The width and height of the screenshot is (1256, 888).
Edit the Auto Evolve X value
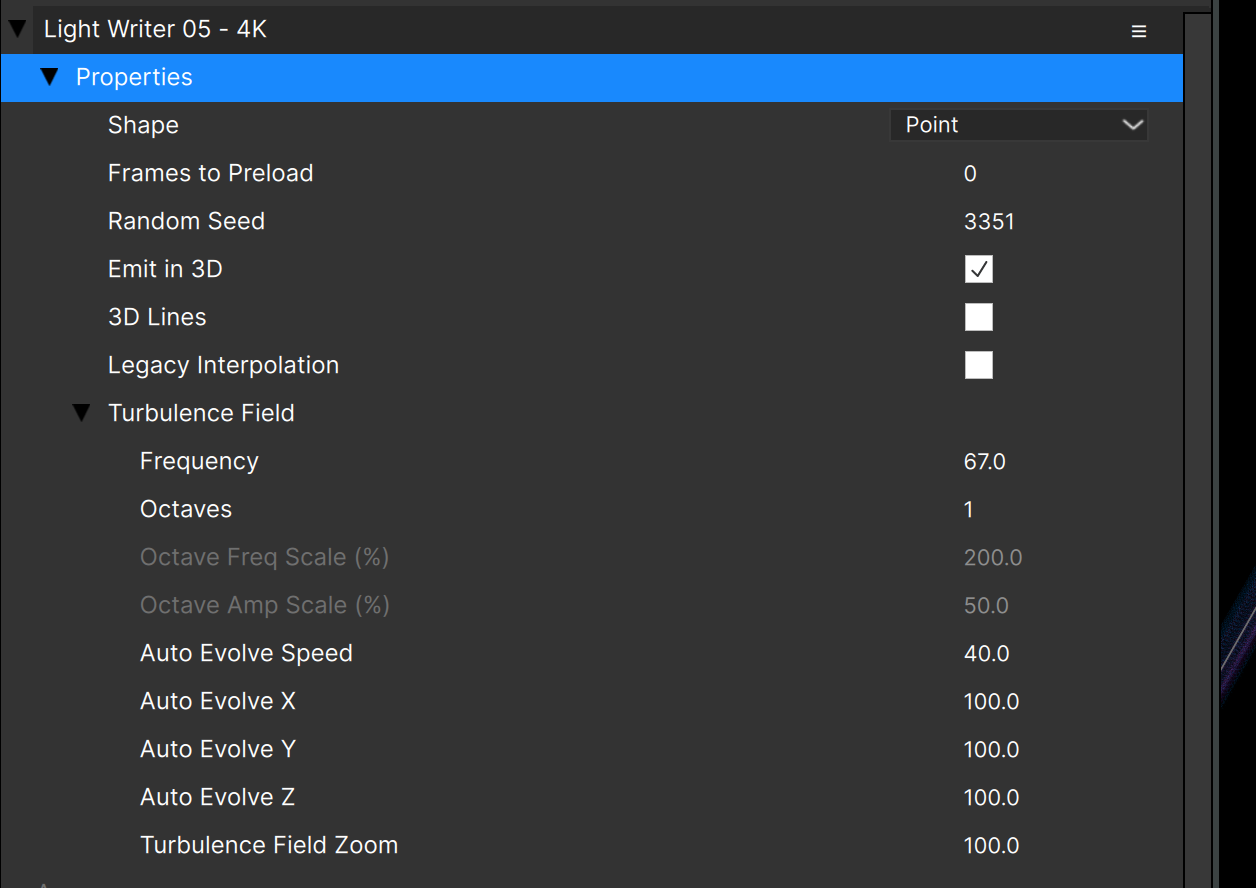pos(991,701)
